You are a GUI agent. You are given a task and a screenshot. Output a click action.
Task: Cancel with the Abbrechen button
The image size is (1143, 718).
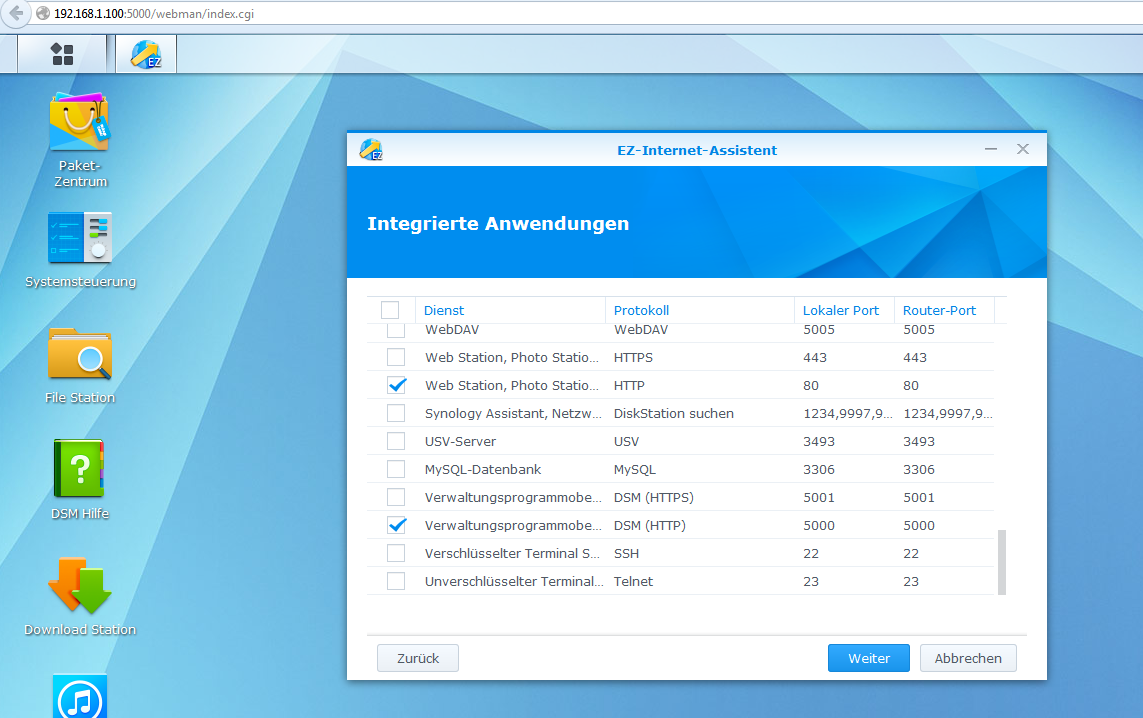968,658
